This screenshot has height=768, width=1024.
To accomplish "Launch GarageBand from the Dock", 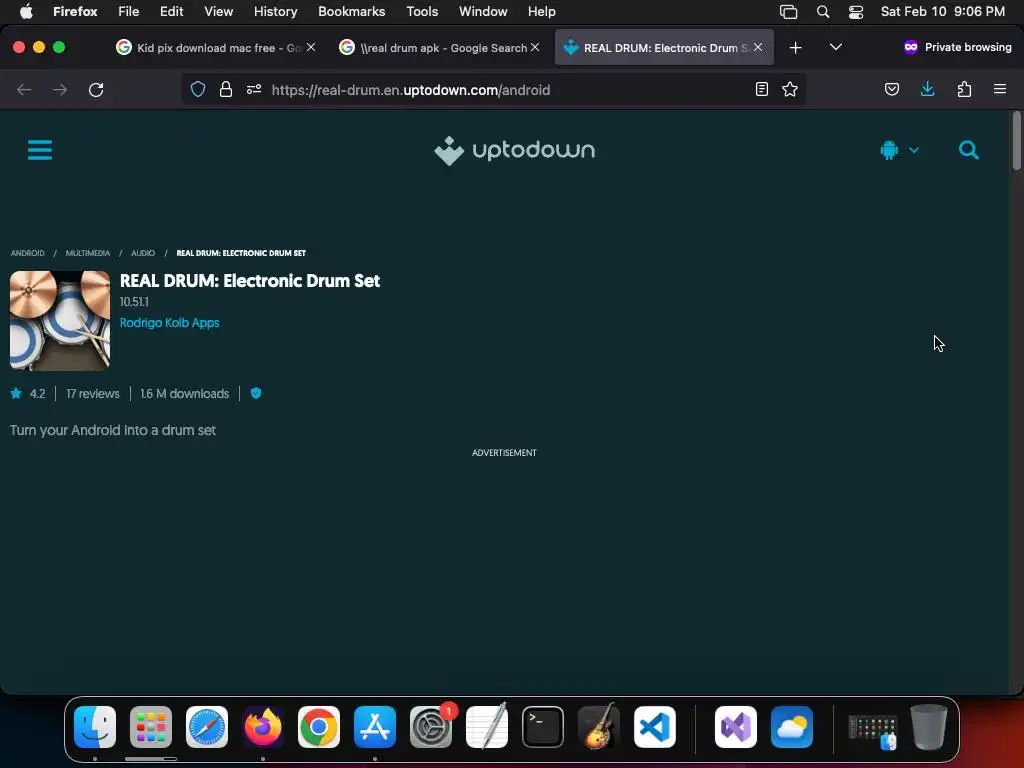I will point(598,726).
